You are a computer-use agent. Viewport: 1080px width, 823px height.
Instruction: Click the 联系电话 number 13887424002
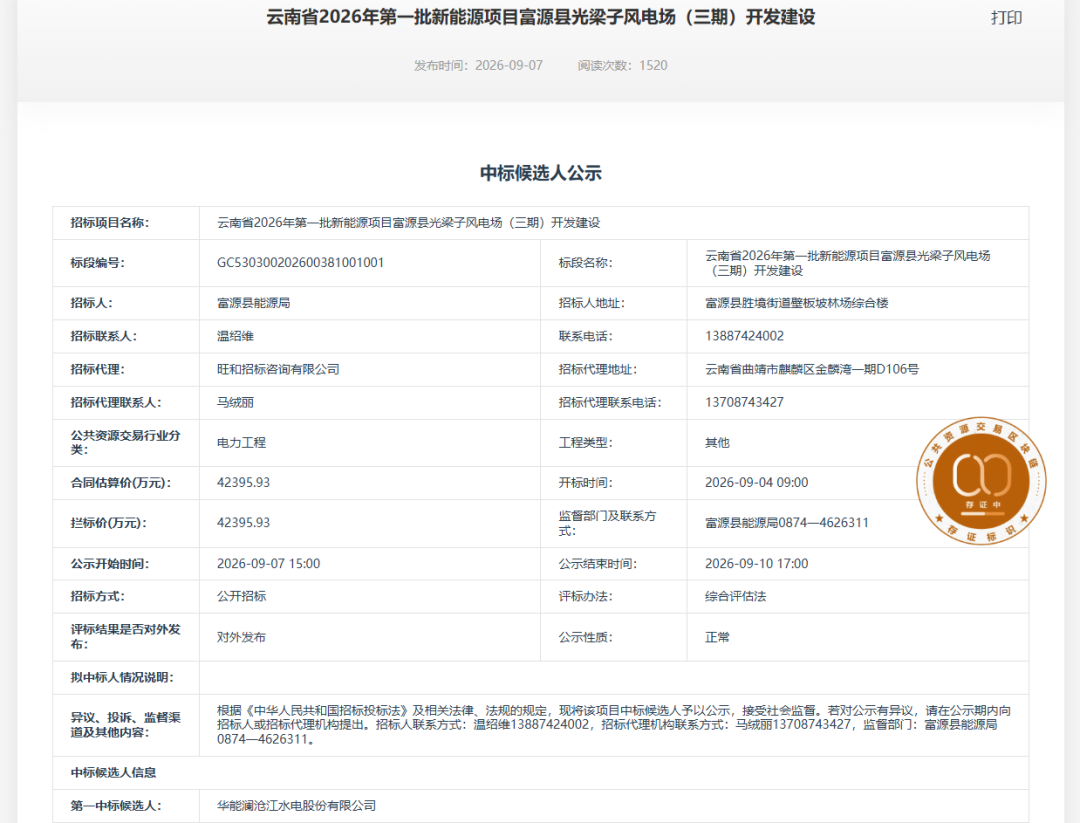pos(745,336)
